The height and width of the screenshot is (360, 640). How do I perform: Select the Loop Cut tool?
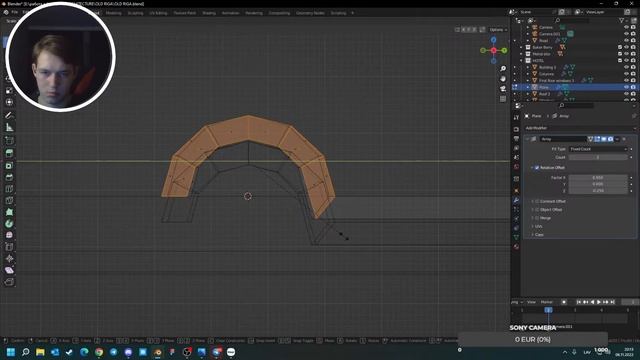pyautogui.click(x=9, y=189)
